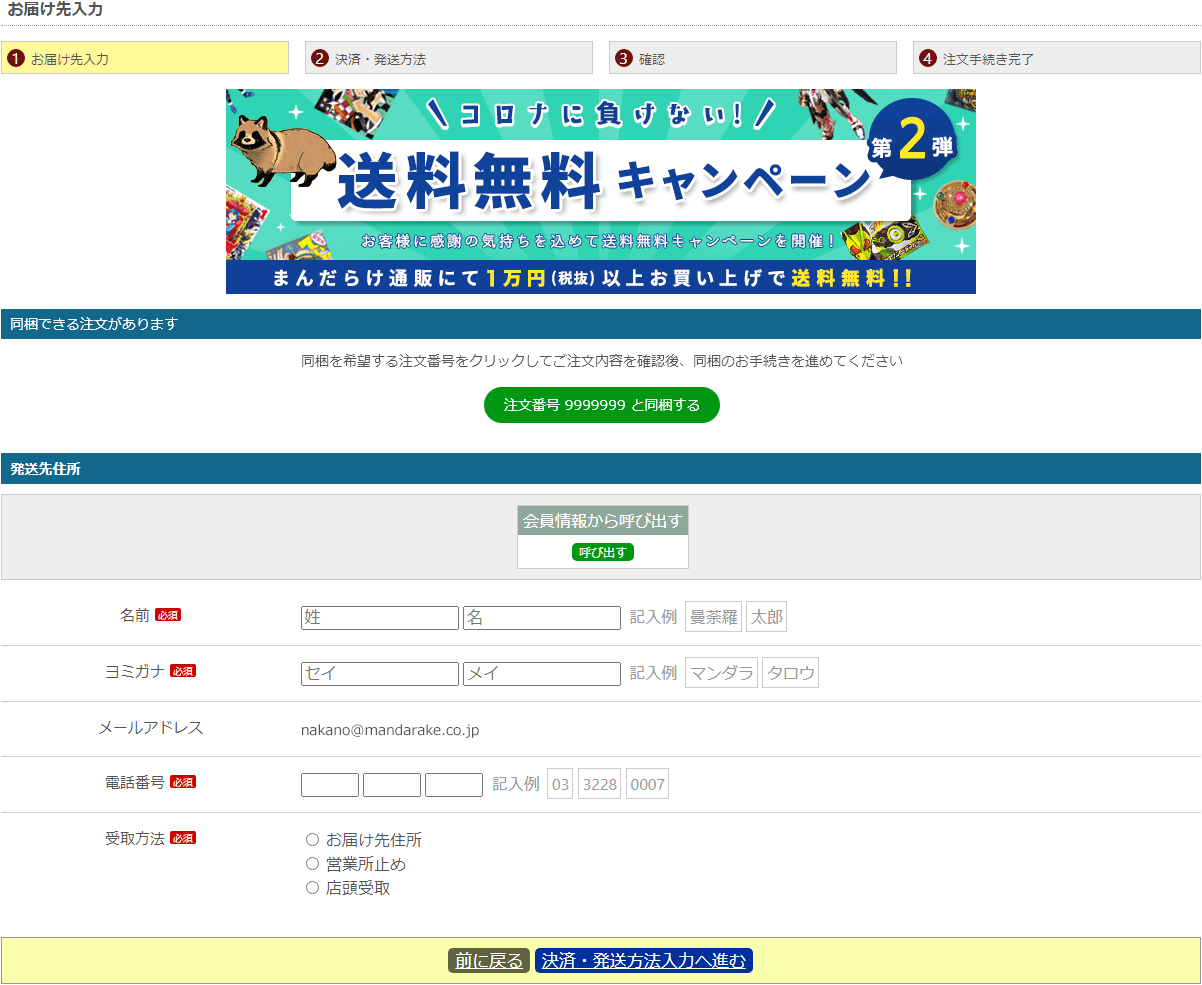Select the 店頭受取 radio option
The width and height of the screenshot is (1202, 985).
pos(312,888)
